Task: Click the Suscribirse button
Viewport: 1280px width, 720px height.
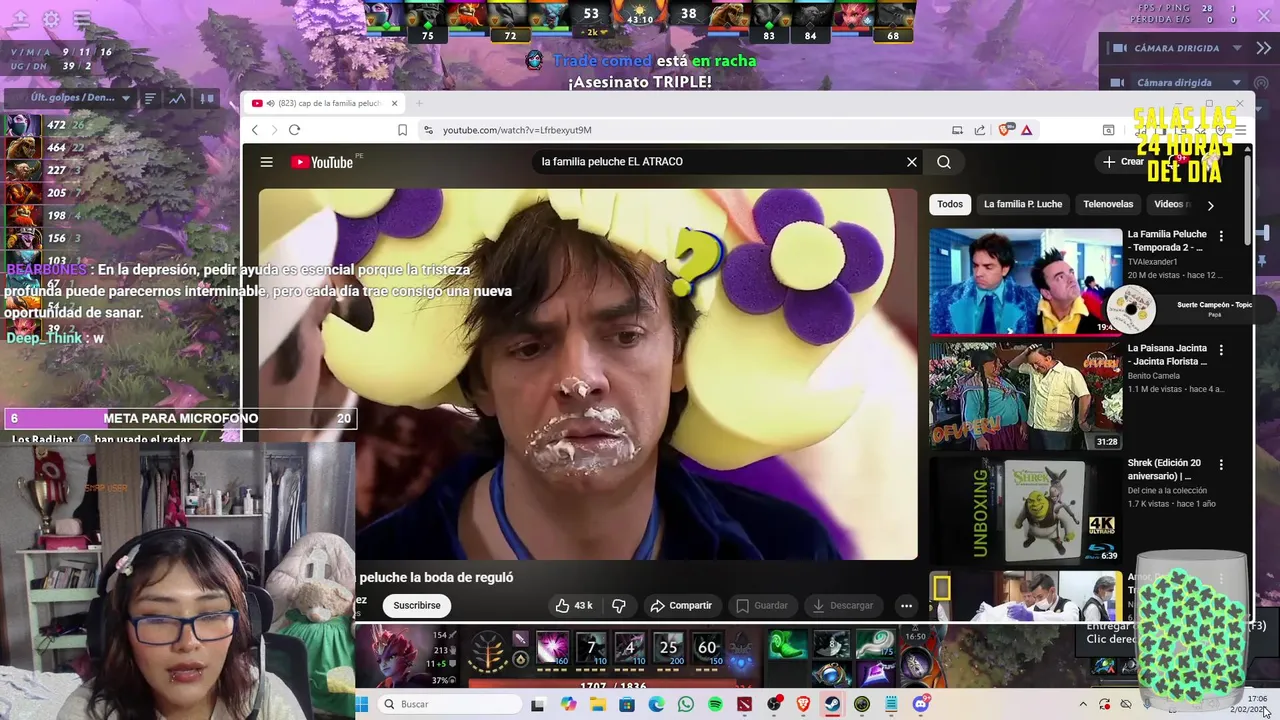Action: (x=417, y=605)
